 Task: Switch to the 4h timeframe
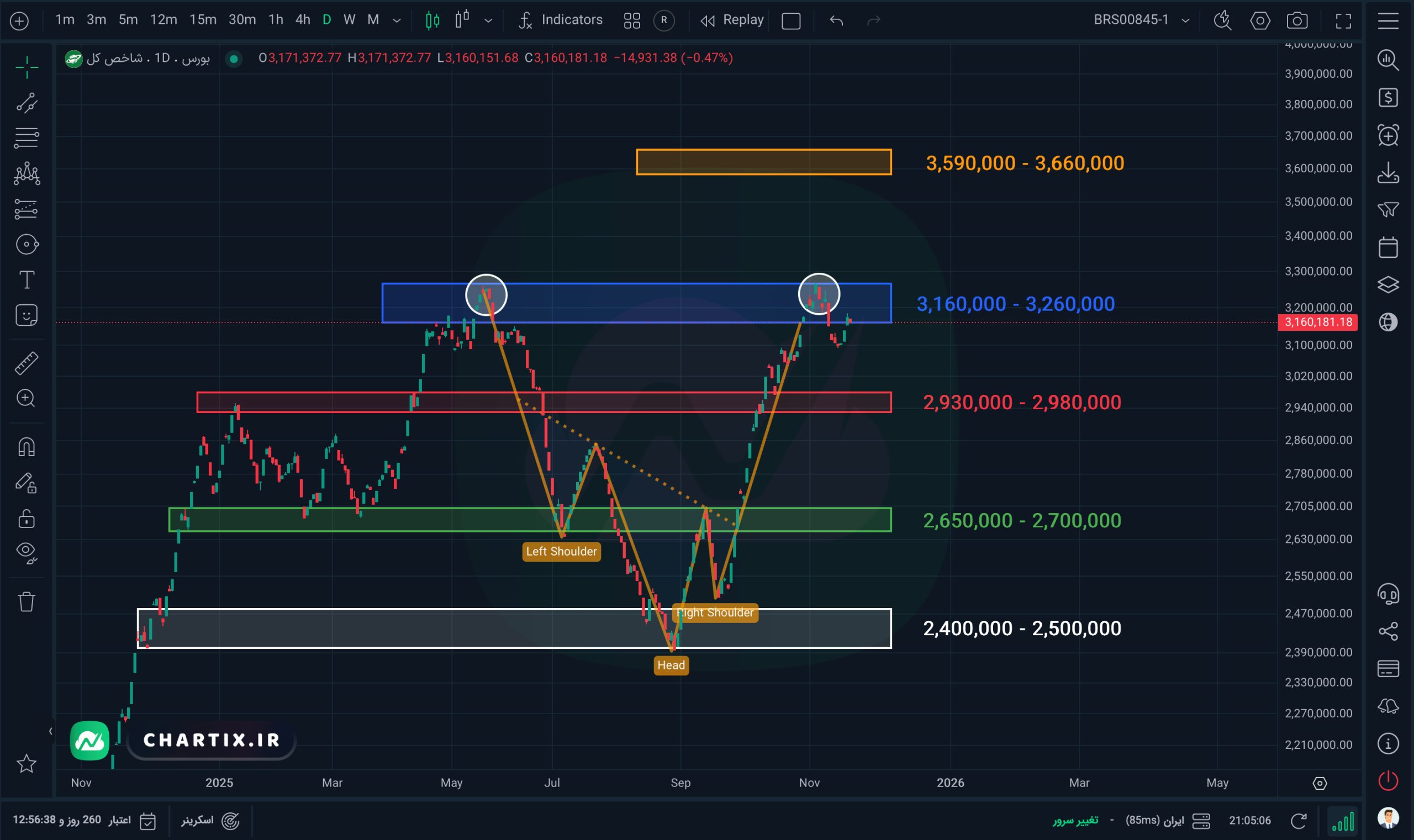pos(303,20)
